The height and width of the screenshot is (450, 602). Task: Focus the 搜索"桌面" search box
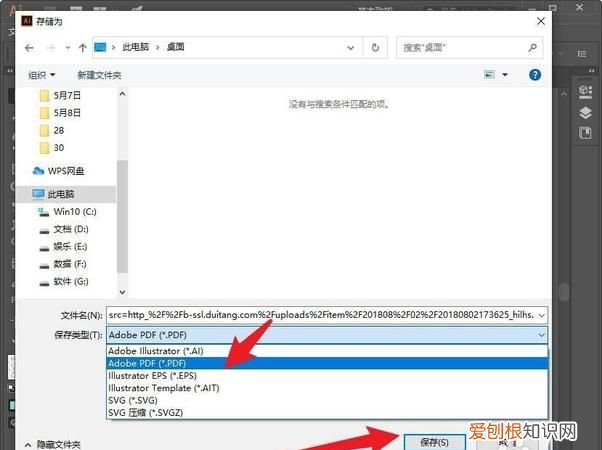[463, 48]
